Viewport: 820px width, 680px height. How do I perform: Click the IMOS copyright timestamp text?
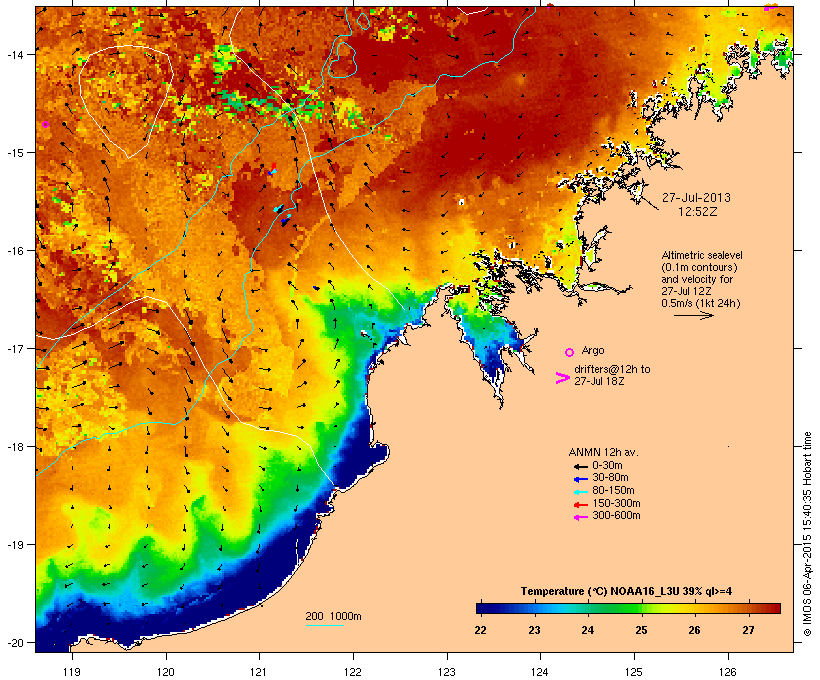tap(807, 534)
